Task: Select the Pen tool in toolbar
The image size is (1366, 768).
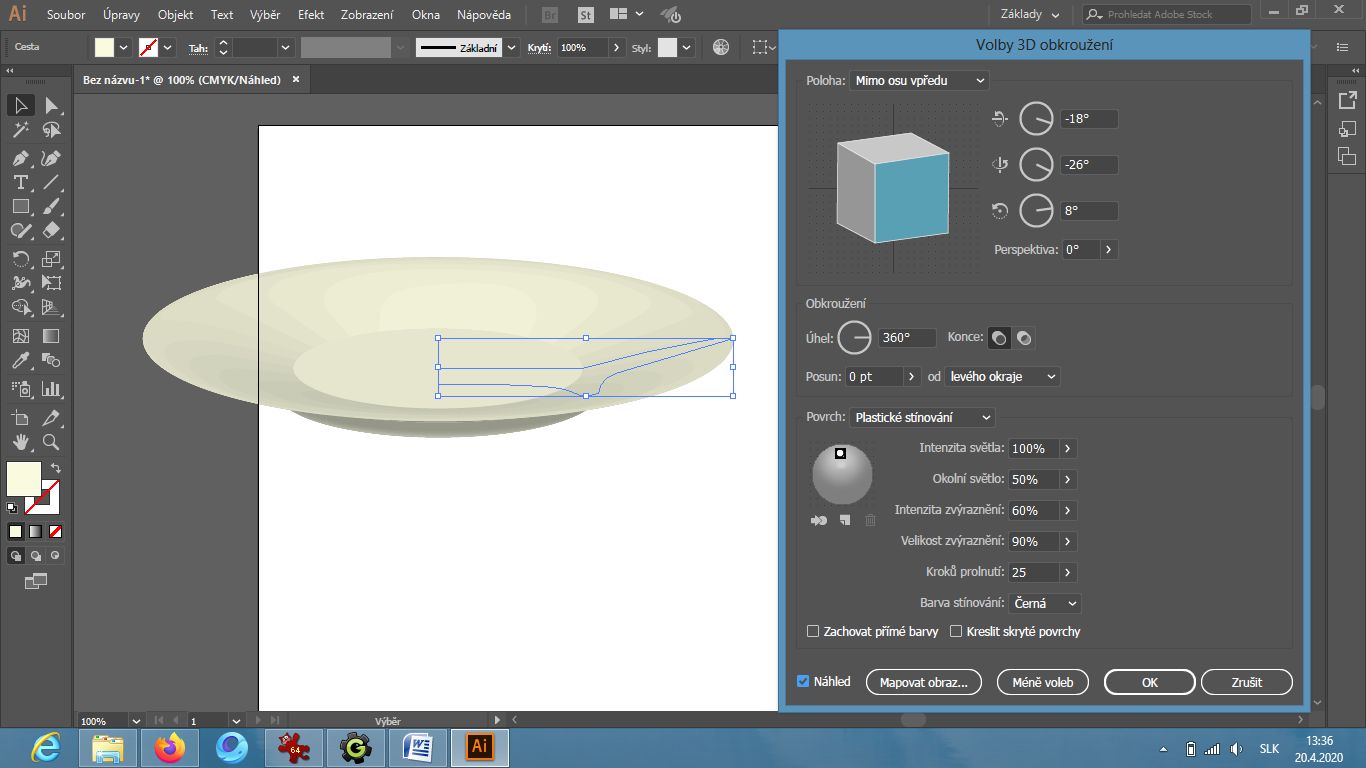Action: pos(20,158)
